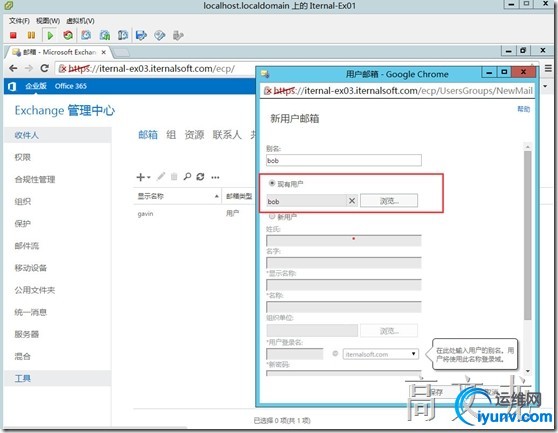Open the Chrome menu hamburger icon
The width and height of the screenshot is (558, 433).
click(548, 68)
